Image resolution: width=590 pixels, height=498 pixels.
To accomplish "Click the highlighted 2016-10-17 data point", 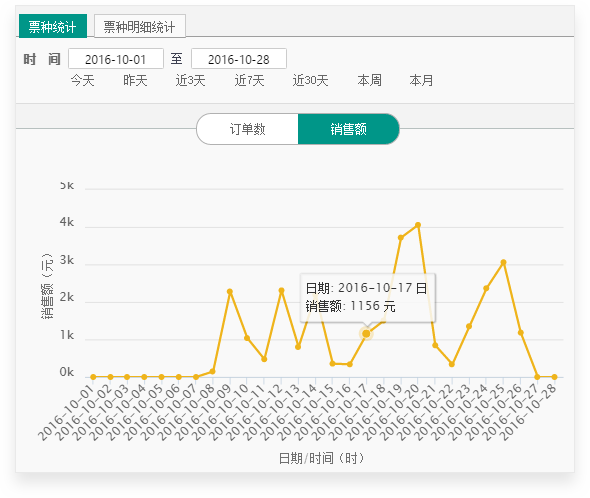I will (366, 334).
